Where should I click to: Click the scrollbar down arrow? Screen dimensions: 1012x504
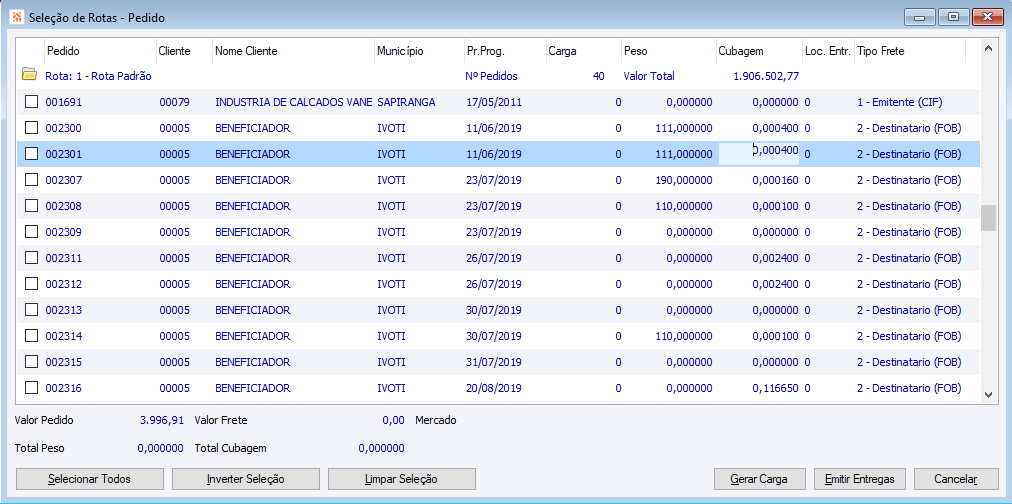pos(987,394)
